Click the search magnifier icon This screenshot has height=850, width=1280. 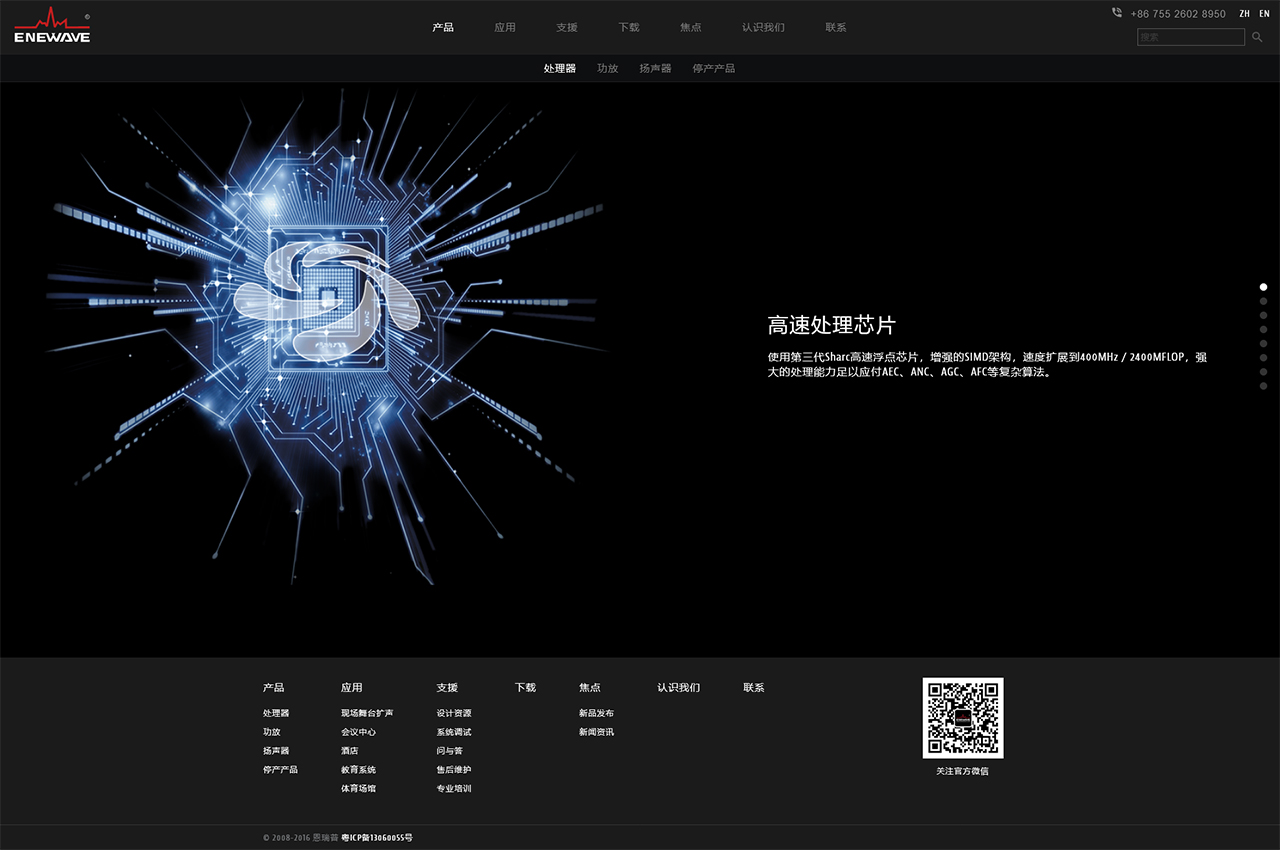[x=1257, y=37]
